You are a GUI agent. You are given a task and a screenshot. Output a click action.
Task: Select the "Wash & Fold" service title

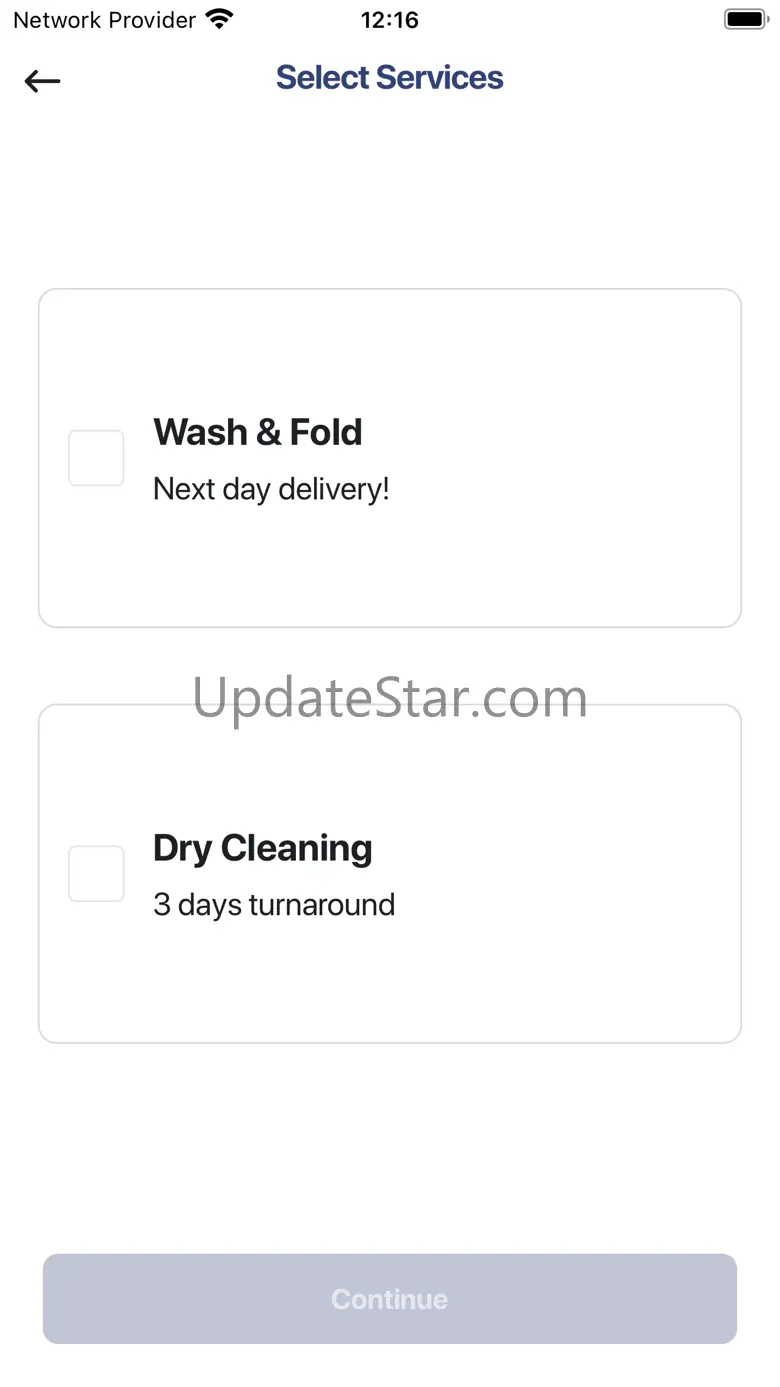tap(257, 432)
